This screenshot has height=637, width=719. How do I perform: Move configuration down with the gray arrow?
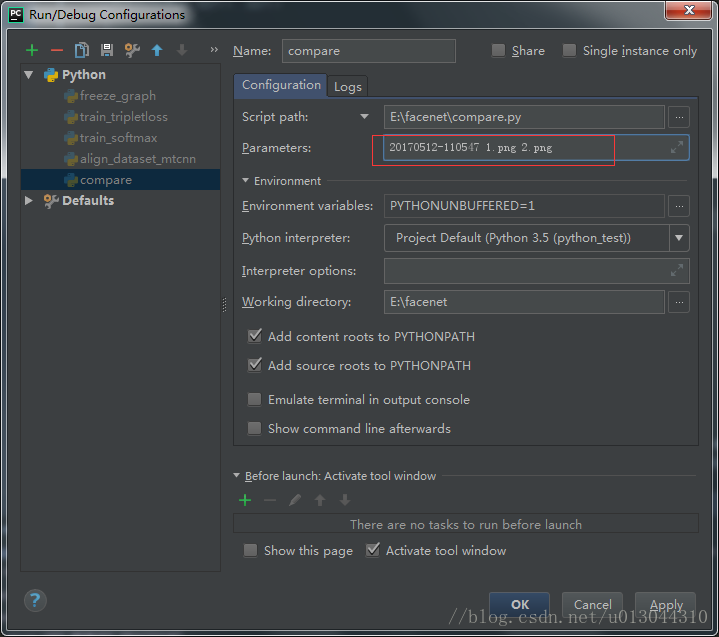(x=182, y=50)
